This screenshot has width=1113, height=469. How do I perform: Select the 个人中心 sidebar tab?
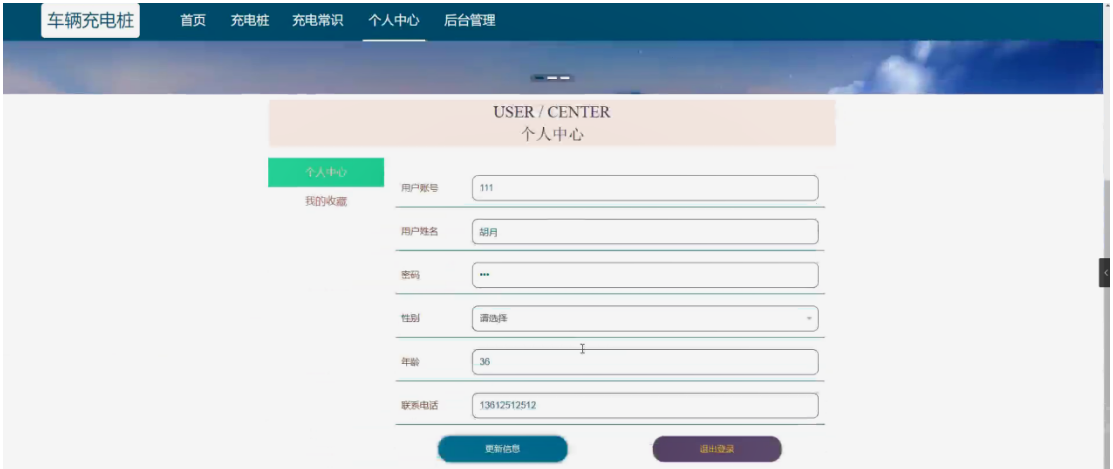(326, 172)
